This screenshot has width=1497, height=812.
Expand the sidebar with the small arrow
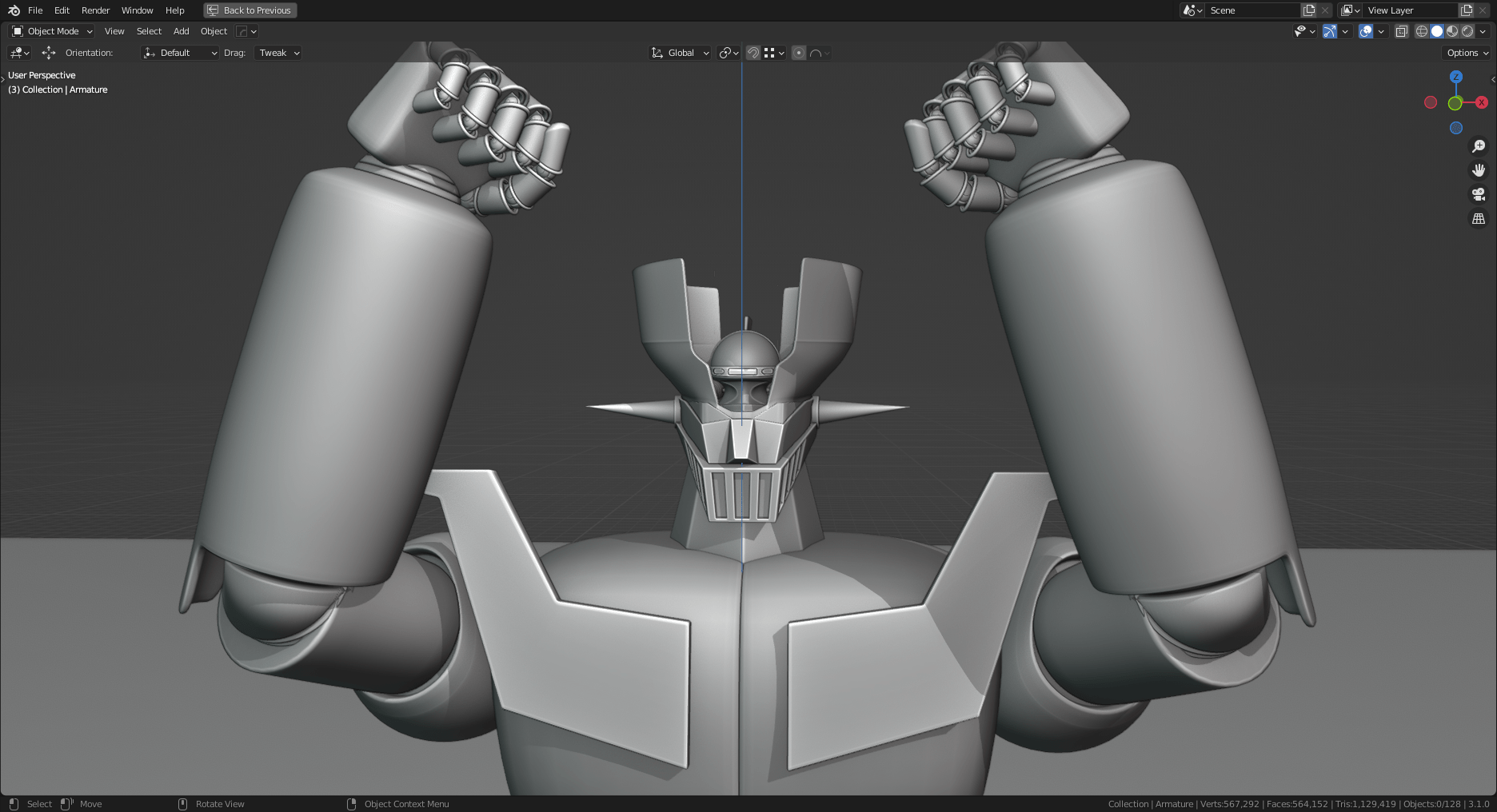[x=1493, y=79]
